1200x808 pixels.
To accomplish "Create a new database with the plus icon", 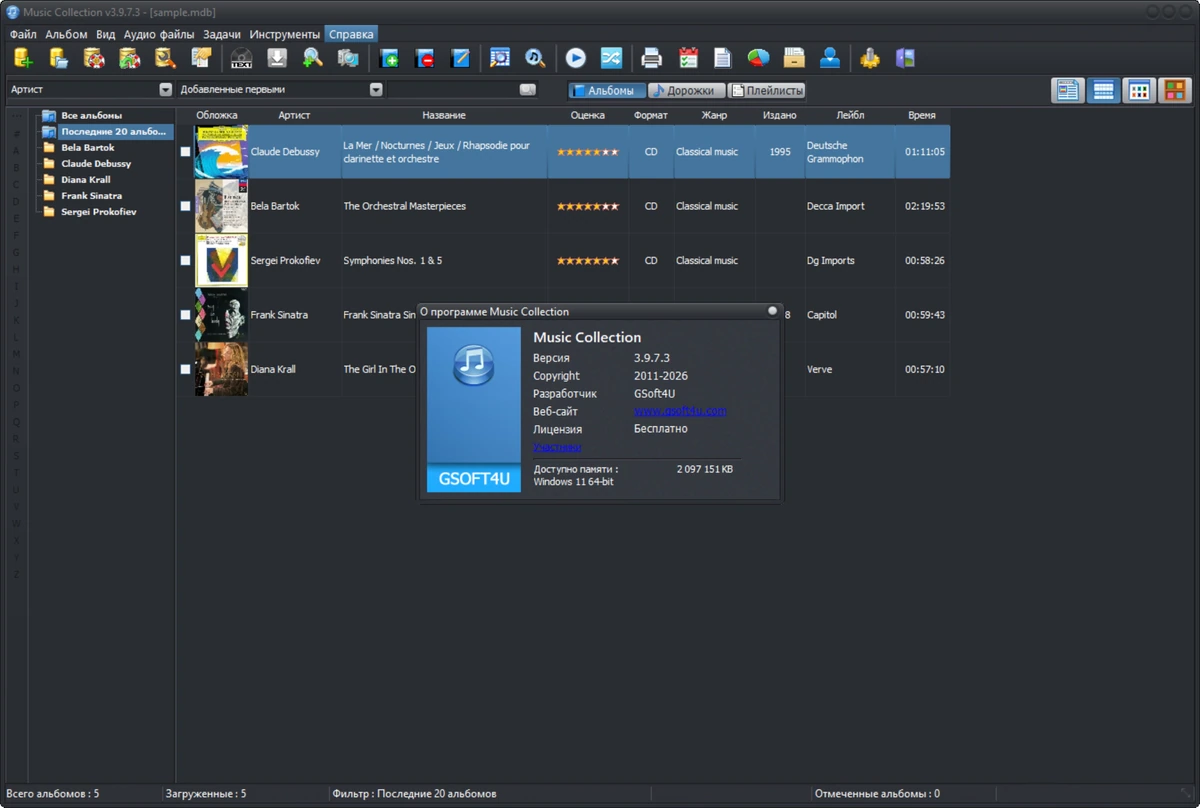I will pos(22,58).
